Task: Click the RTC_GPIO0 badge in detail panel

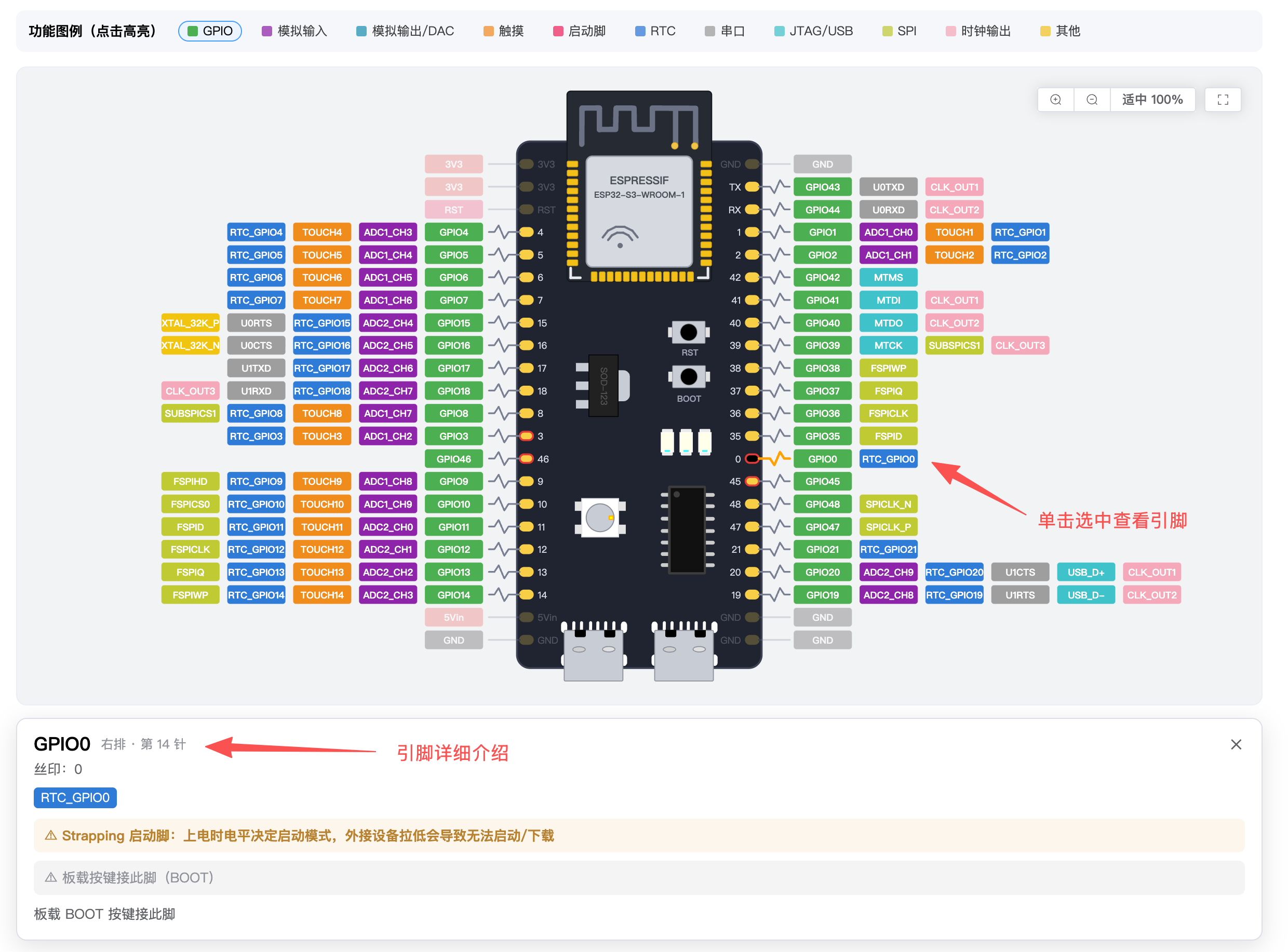Action: click(75, 797)
